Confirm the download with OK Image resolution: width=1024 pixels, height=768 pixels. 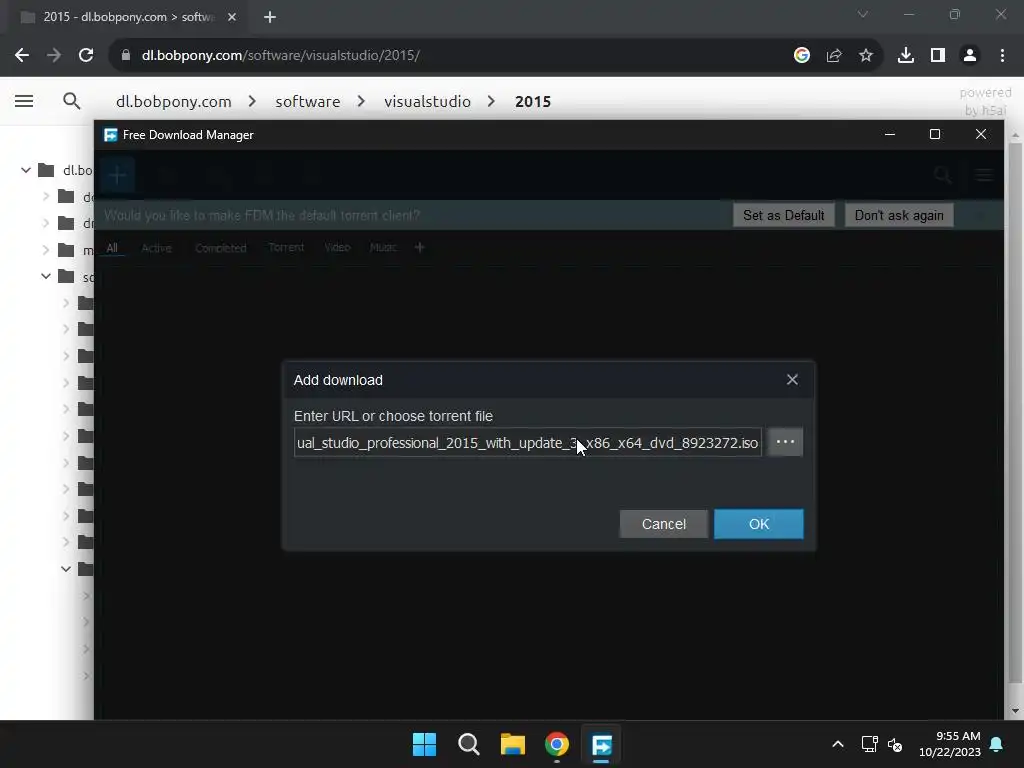[758, 524]
